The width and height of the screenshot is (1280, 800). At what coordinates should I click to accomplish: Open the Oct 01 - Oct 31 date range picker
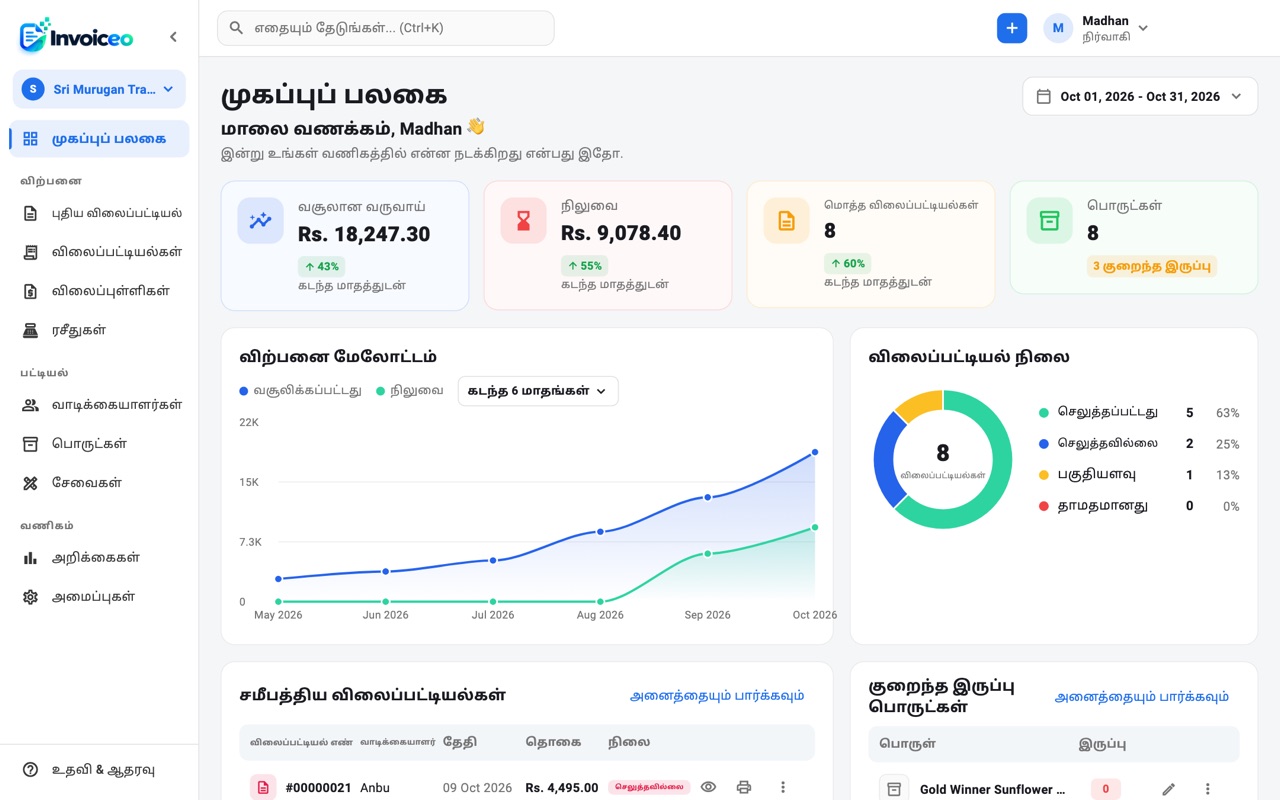point(1140,97)
